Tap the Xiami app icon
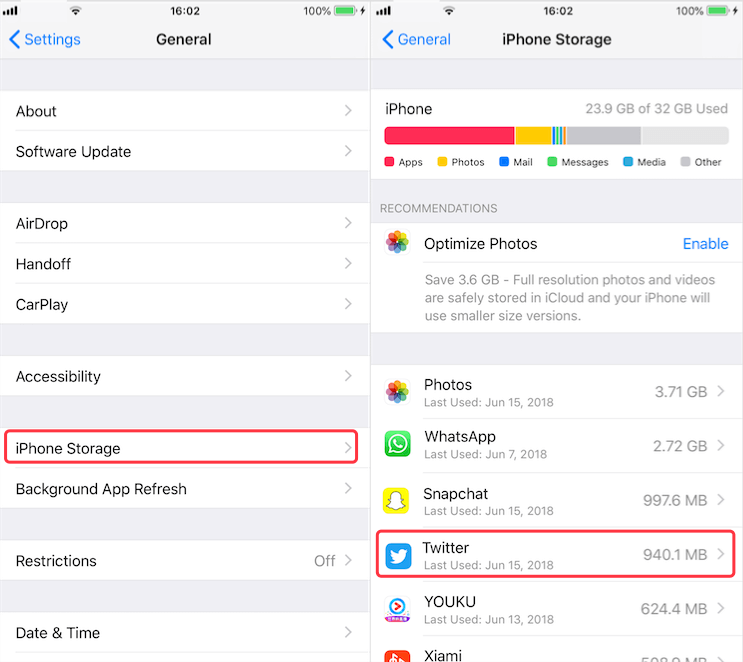The height and width of the screenshot is (662, 743). [x=397, y=656]
